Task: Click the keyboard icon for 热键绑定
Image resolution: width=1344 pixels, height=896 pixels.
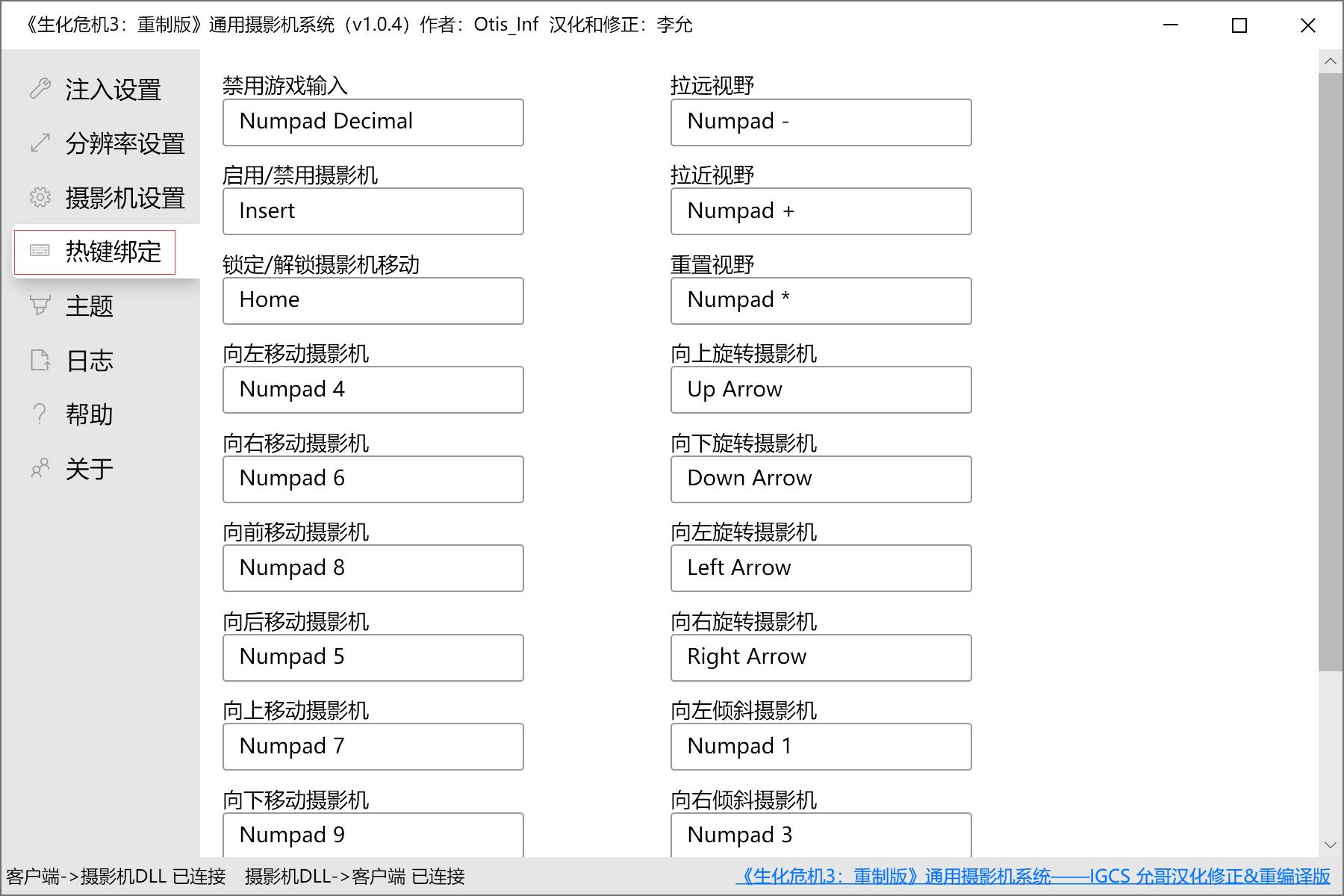Action: (x=40, y=251)
